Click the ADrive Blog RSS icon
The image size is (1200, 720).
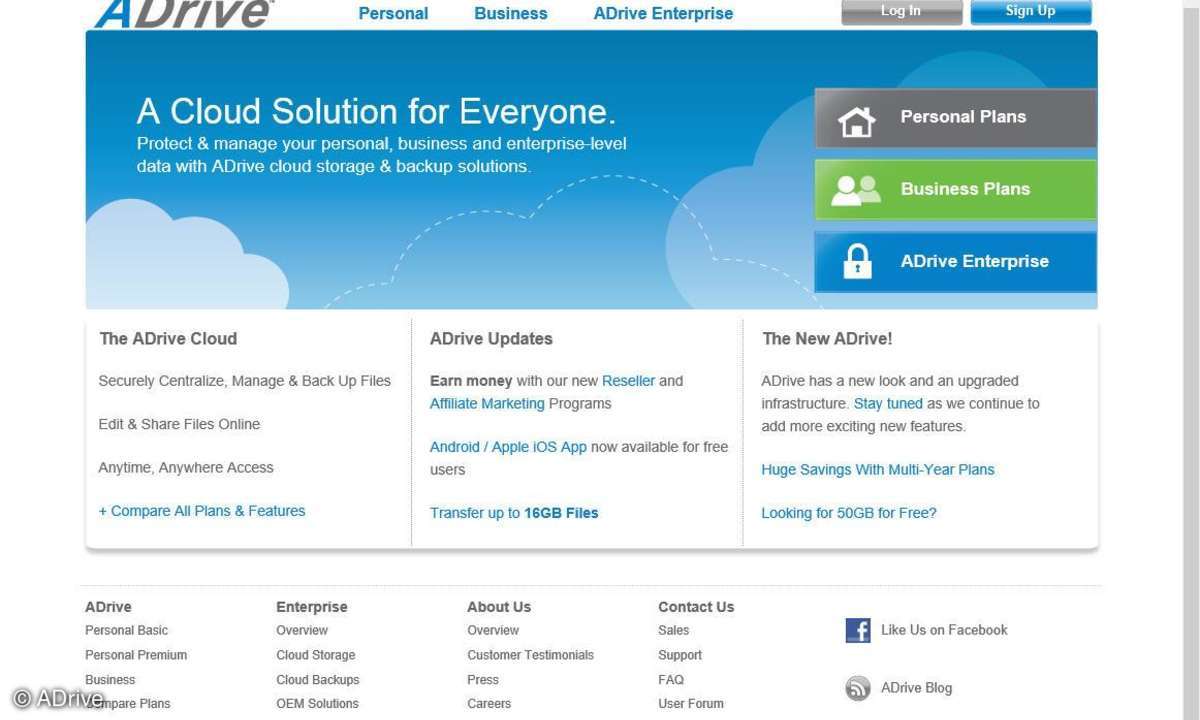coord(858,688)
